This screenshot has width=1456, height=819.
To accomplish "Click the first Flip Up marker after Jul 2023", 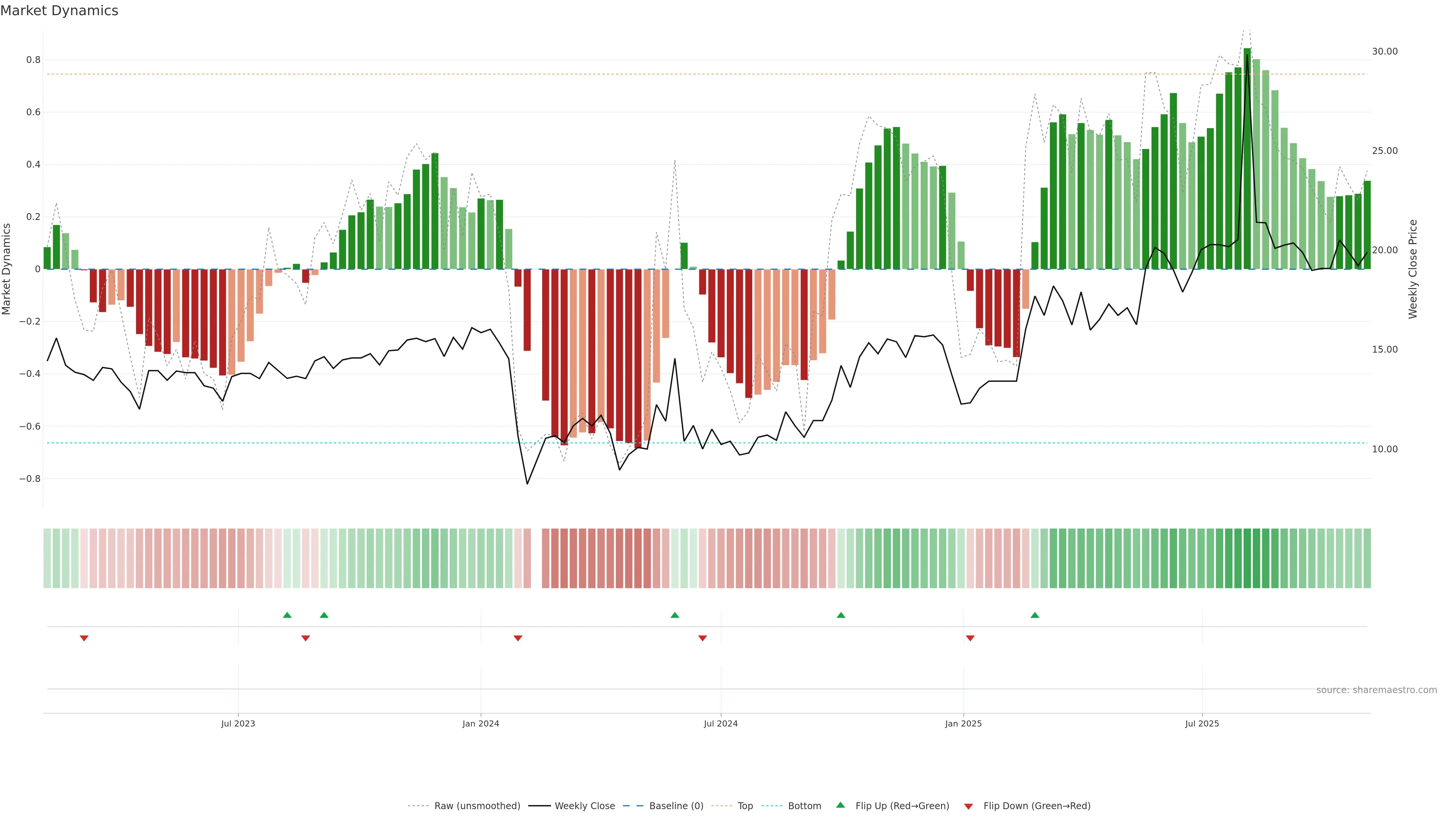I will coord(287,615).
